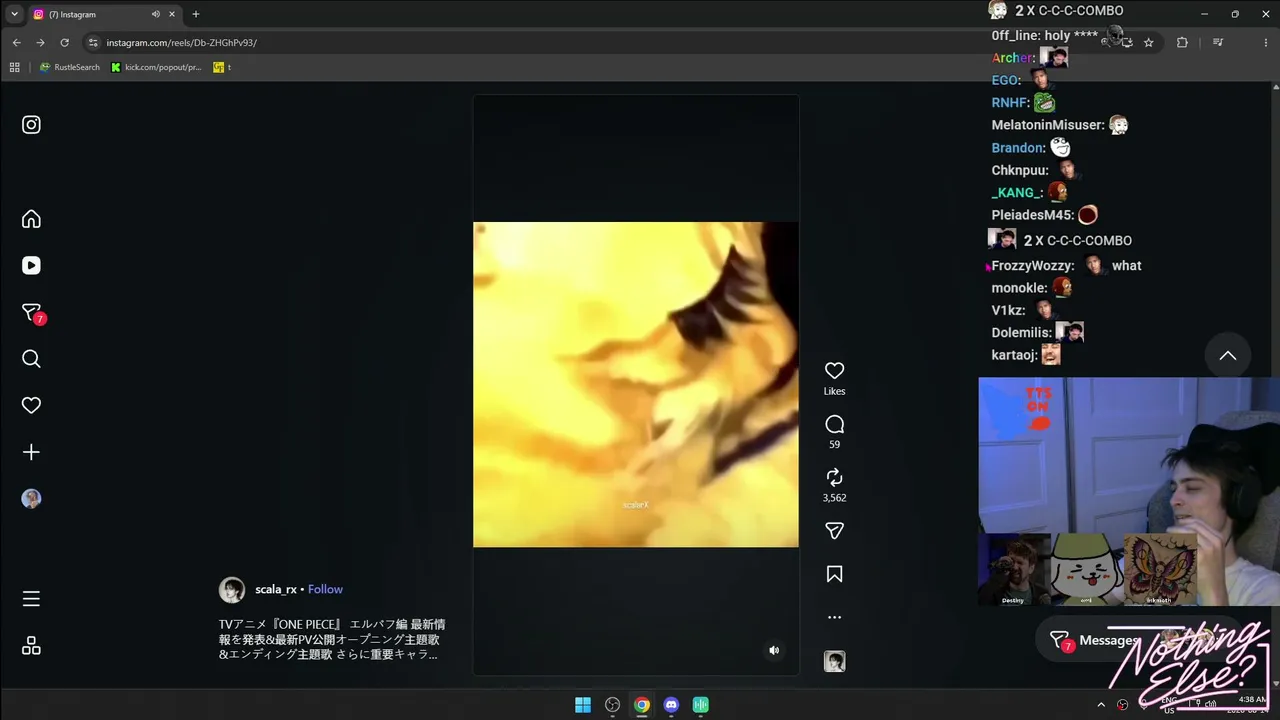Open the sidebar More hamburger menu
Viewport: 1280px width, 720px height.
[x=31, y=599]
